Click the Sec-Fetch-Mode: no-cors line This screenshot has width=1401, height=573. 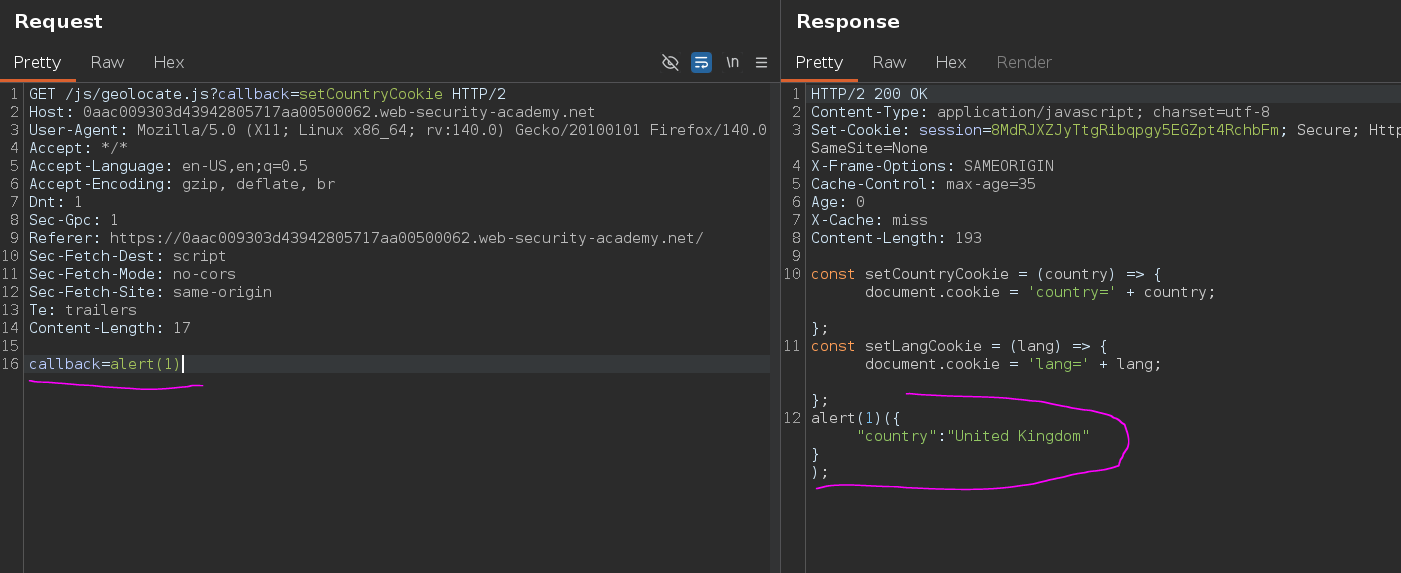132,274
